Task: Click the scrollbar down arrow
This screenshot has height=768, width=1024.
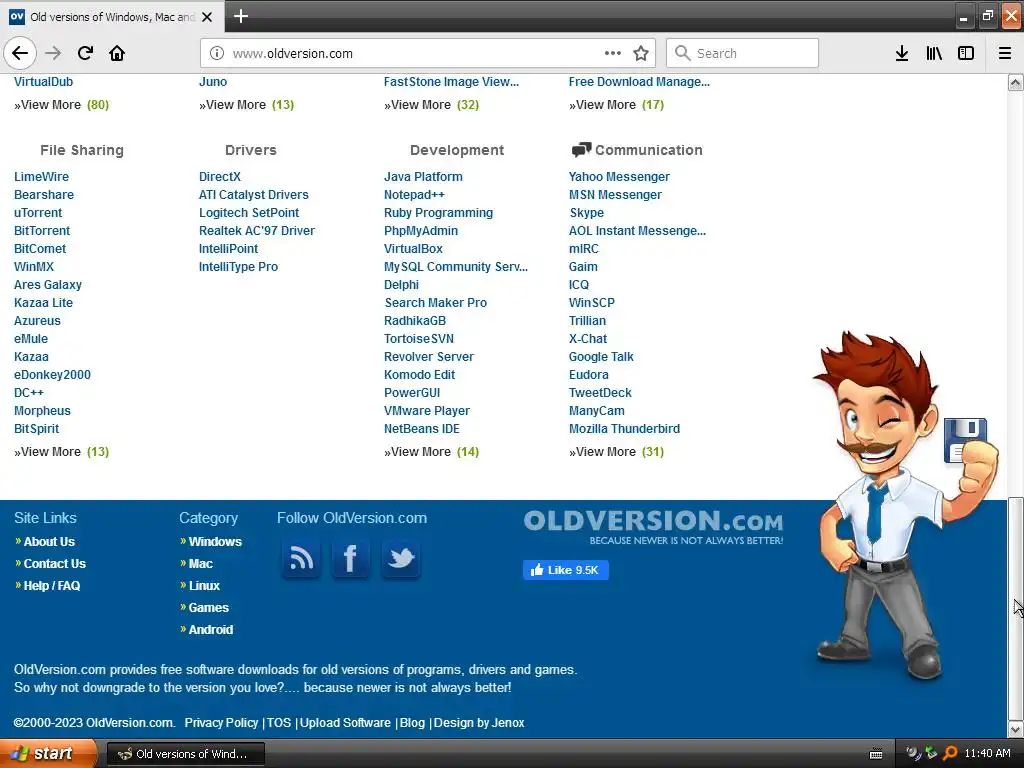Action: coord(1015,729)
